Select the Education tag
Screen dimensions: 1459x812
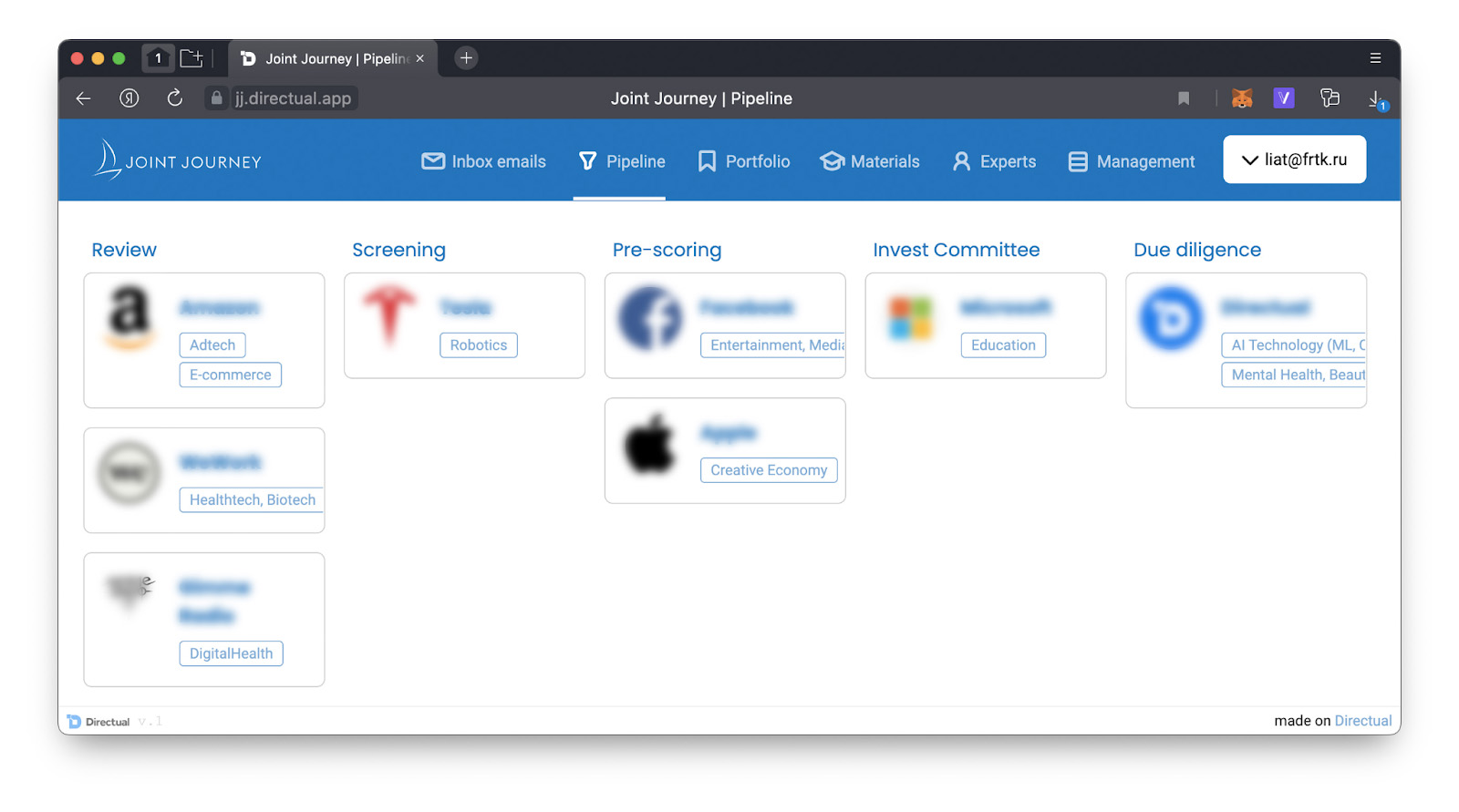pos(1003,345)
